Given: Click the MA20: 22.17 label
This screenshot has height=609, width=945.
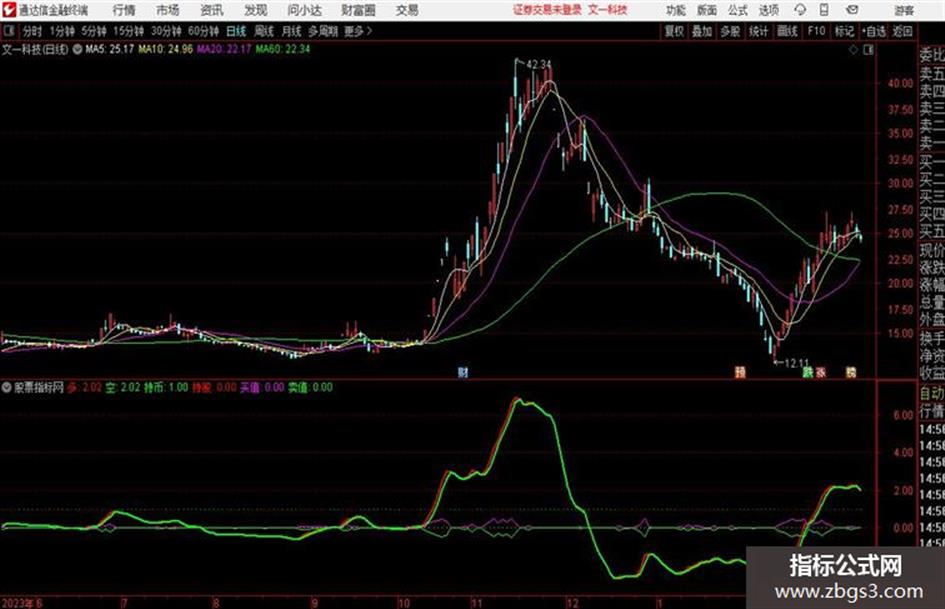Looking at the screenshot, I should (x=224, y=49).
